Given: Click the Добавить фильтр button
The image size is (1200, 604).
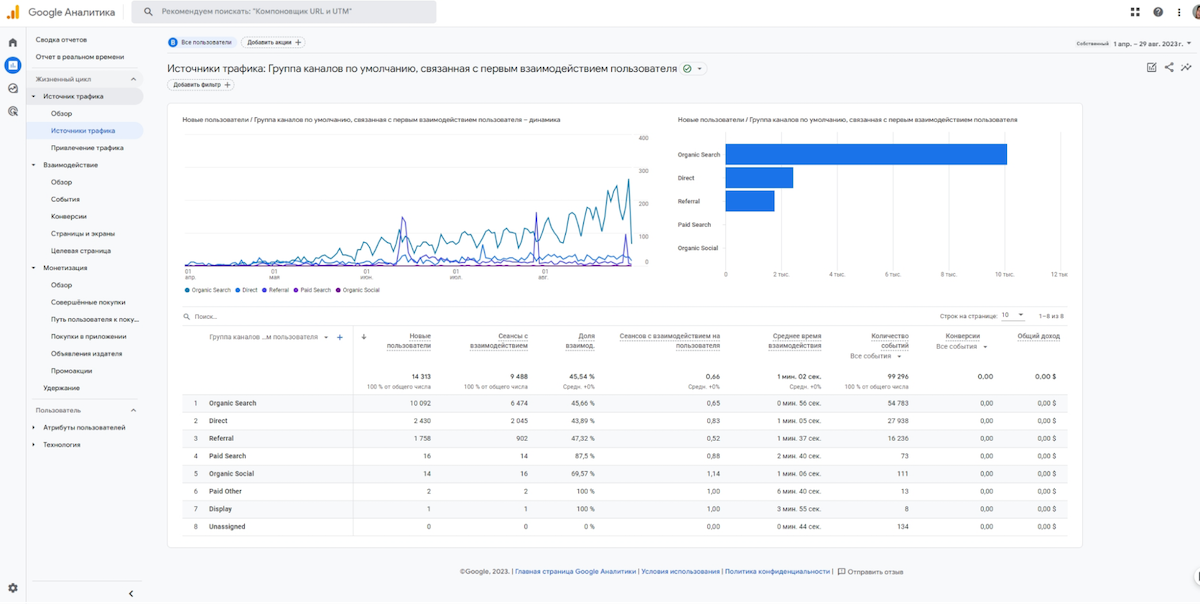Looking at the screenshot, I should 201,85.
